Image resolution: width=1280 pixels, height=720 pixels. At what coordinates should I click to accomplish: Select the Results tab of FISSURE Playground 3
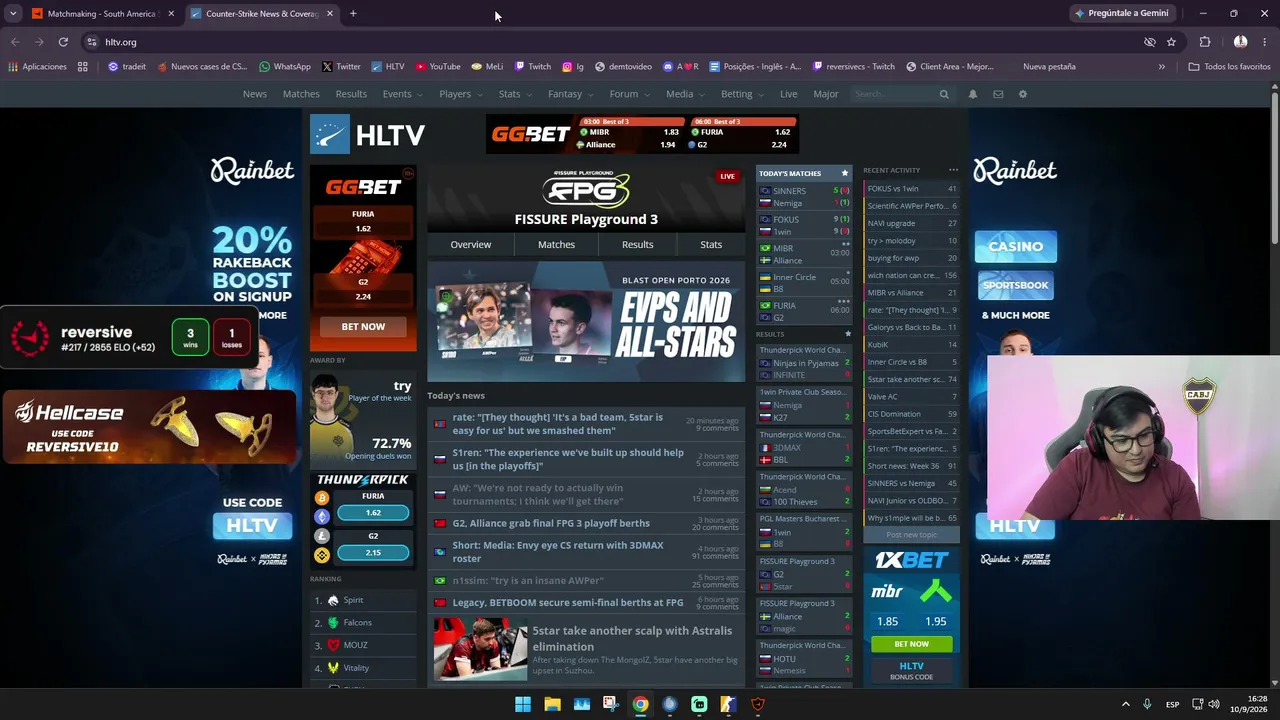[x=638, y=244]
